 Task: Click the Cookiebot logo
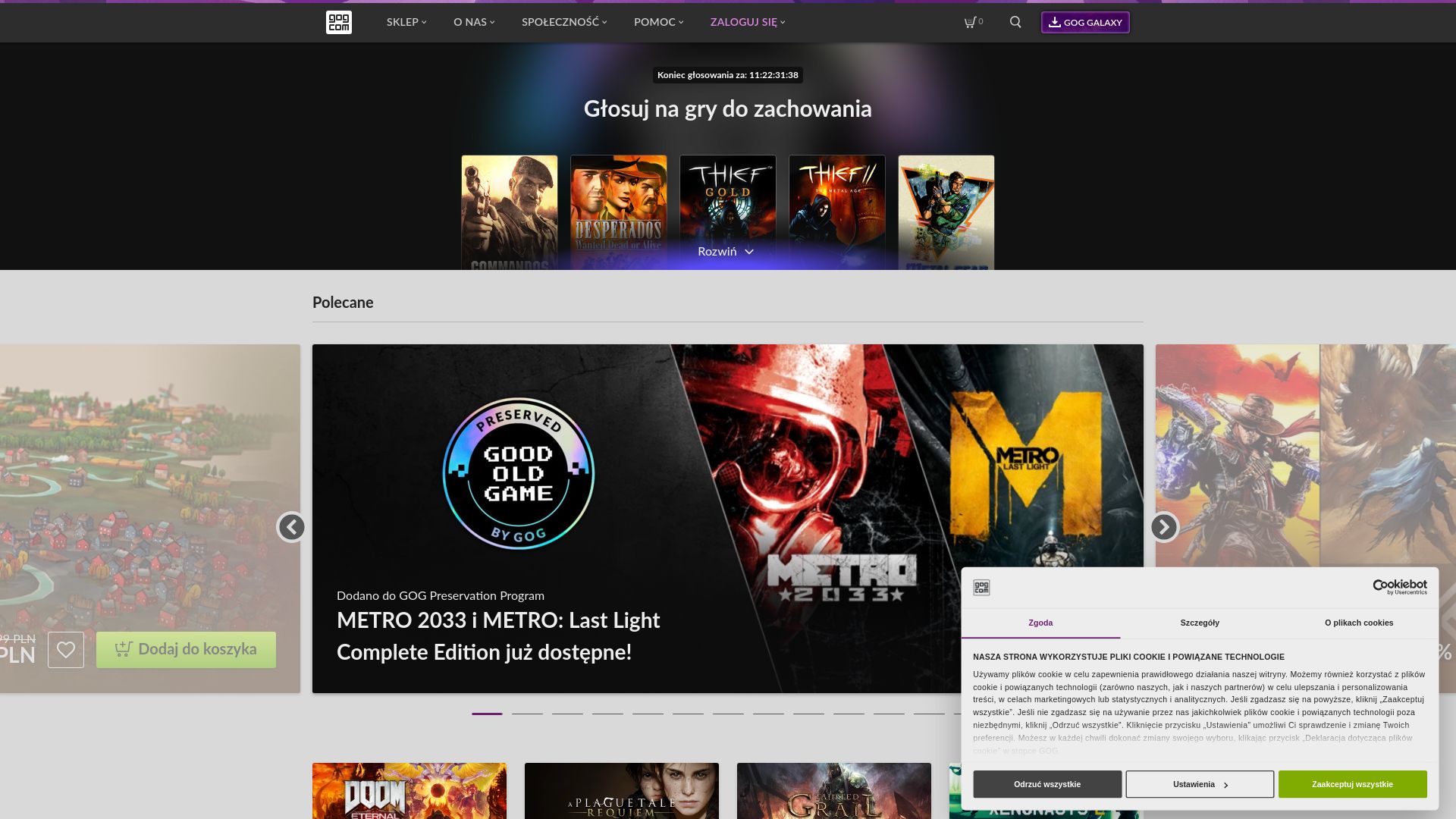pos(1400,587)
